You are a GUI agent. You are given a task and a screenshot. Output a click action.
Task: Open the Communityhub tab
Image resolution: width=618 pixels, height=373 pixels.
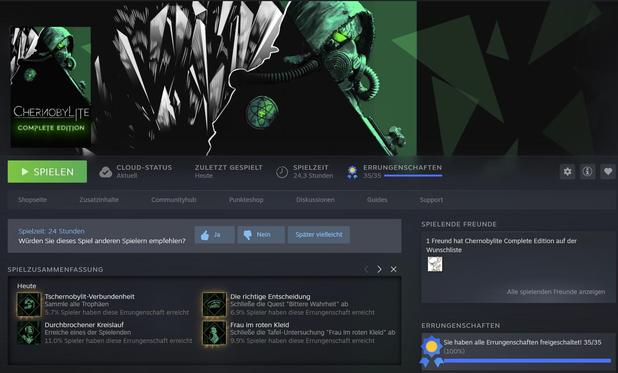[174, 200]
